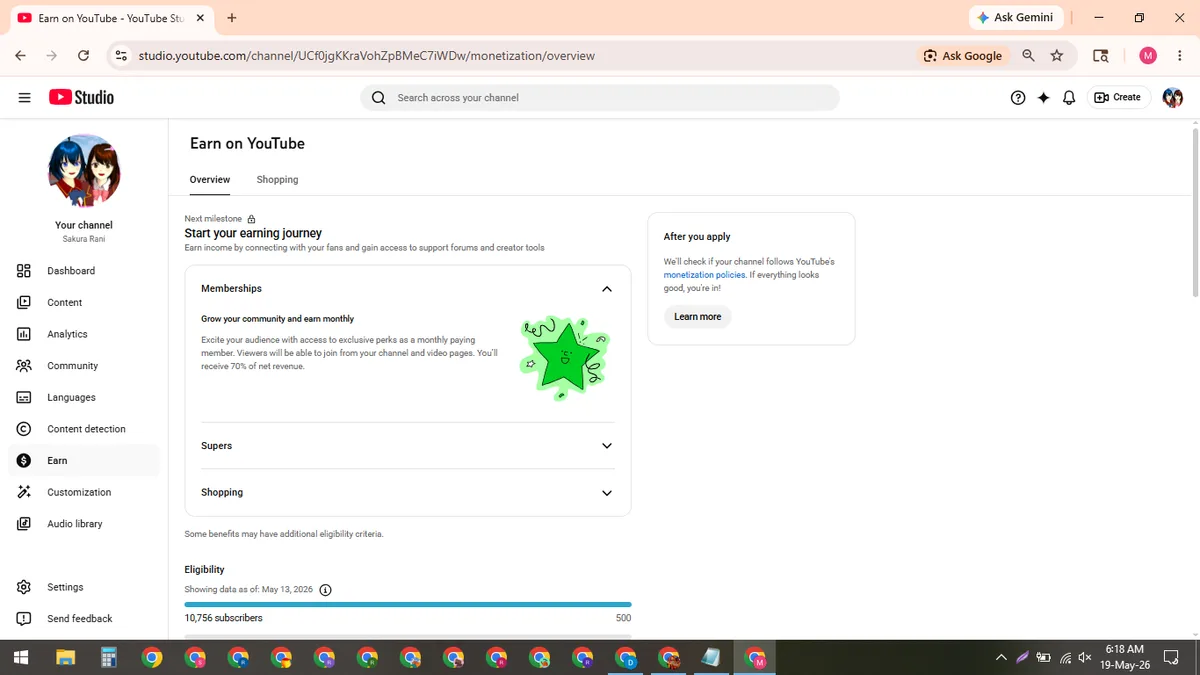Open the hamburger navigation menu

tap(24, 97)
